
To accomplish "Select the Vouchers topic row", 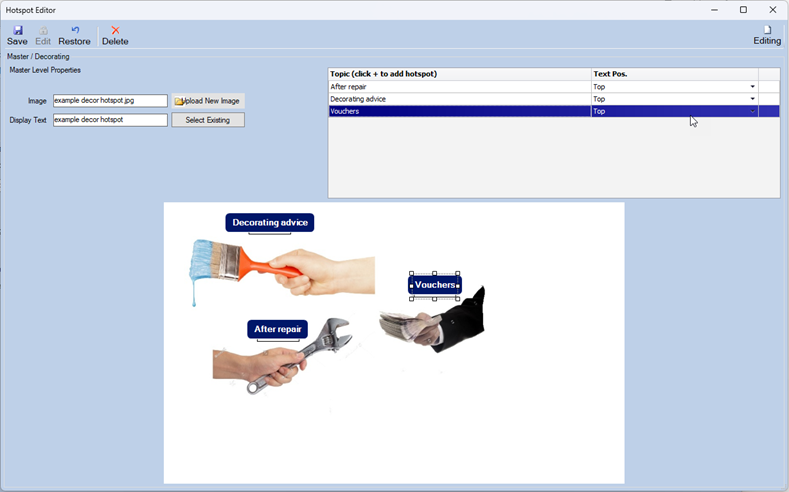I will point(459,112).
